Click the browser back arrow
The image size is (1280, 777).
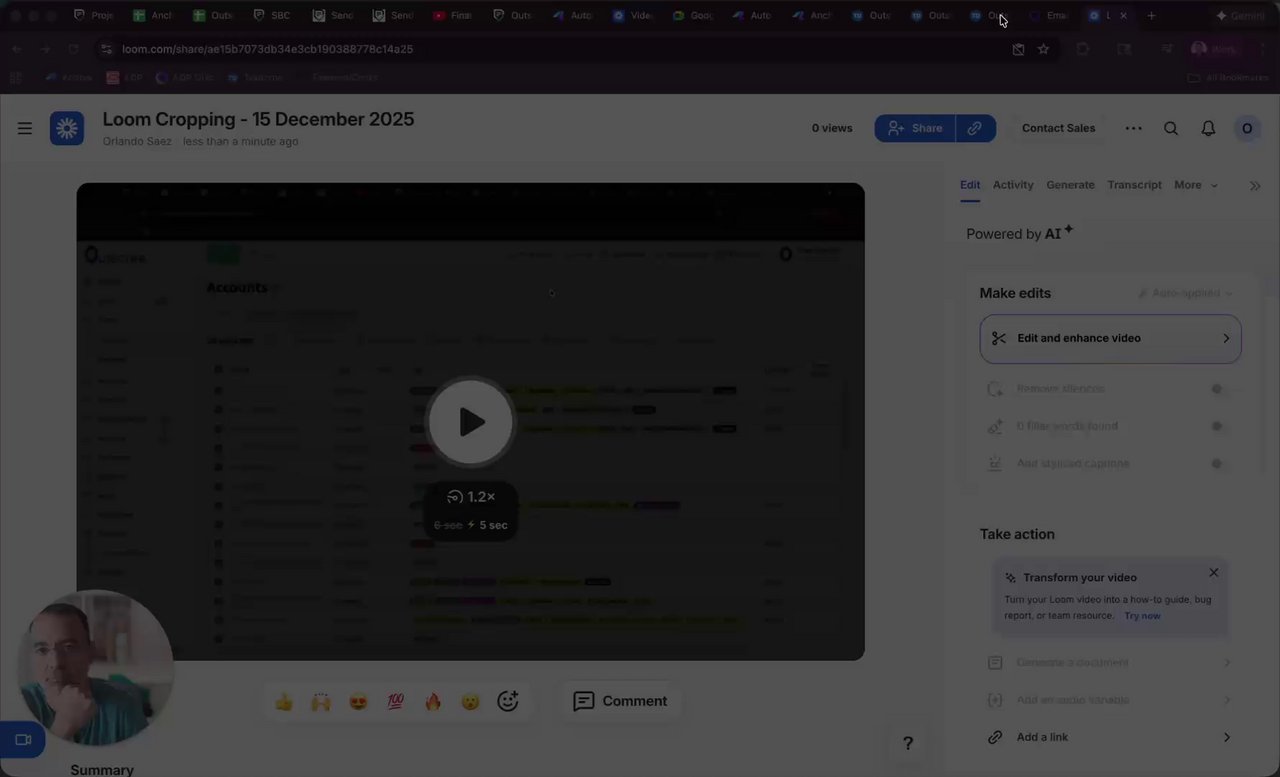pos(17,49)
